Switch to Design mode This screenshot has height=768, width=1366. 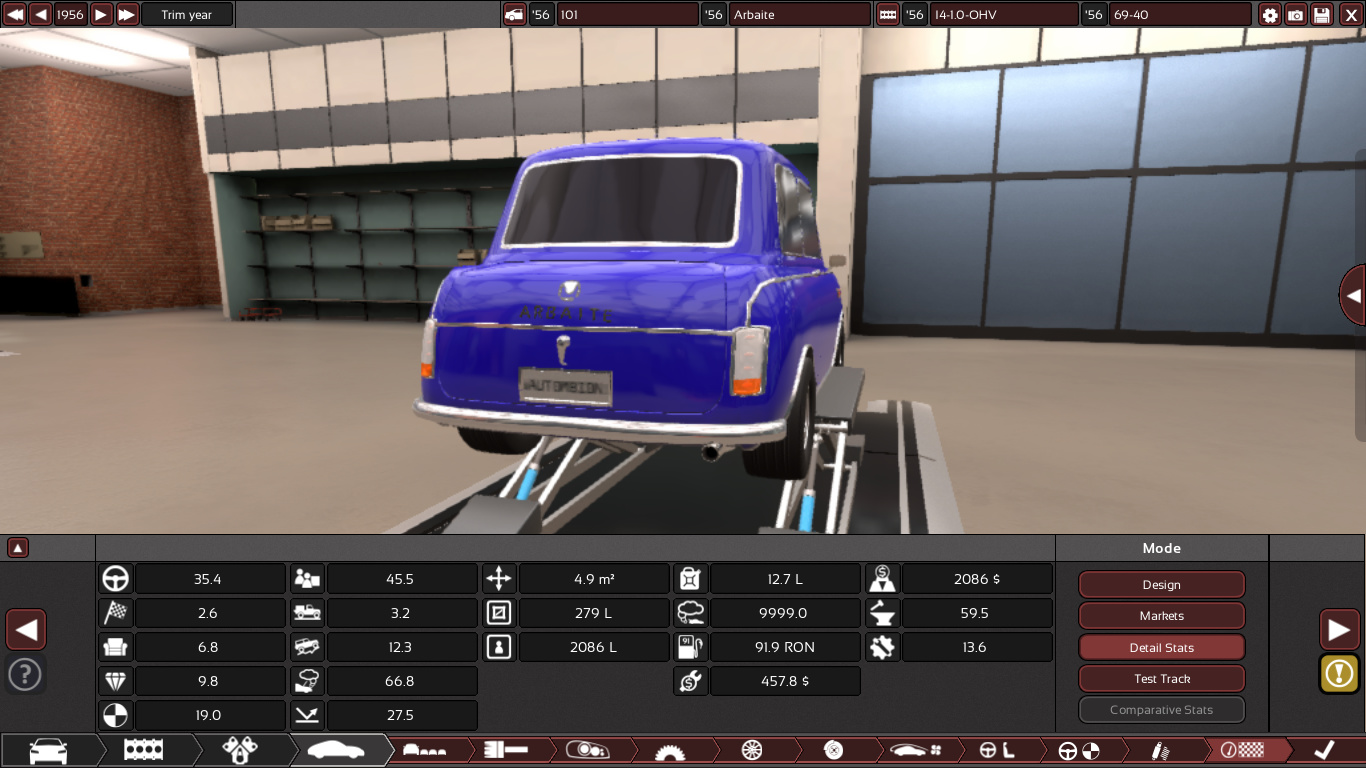pos(1161,585)
